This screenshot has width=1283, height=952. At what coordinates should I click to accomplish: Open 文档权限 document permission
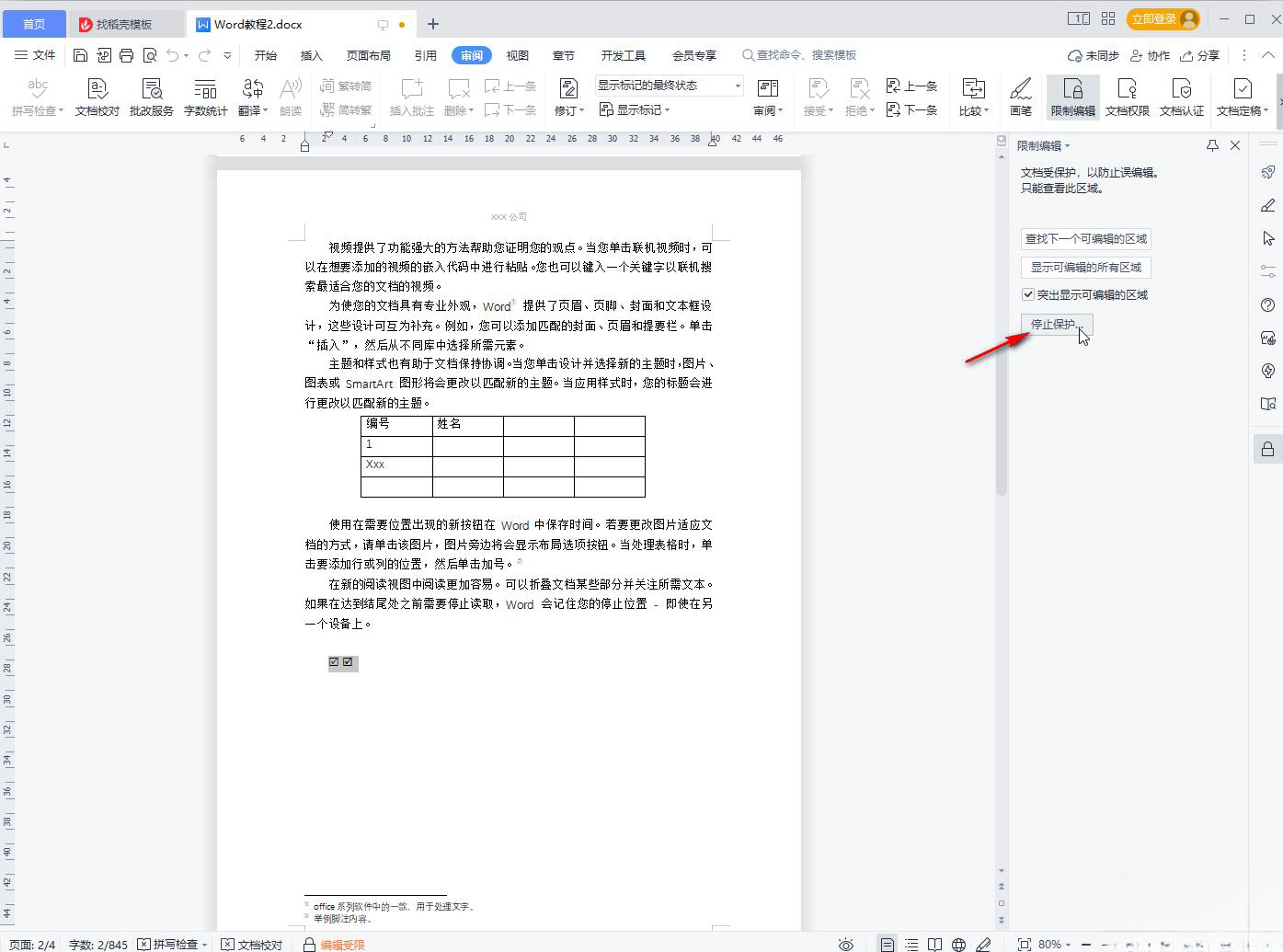tap(1128, 97)
